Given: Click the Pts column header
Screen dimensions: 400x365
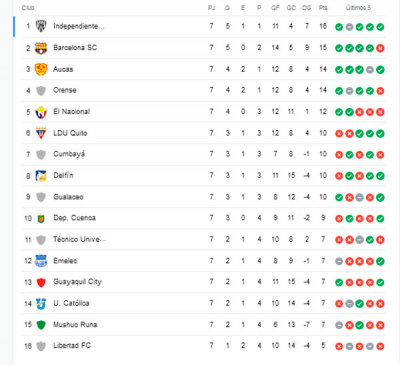Looking at the screenshot, I should 323,8.
